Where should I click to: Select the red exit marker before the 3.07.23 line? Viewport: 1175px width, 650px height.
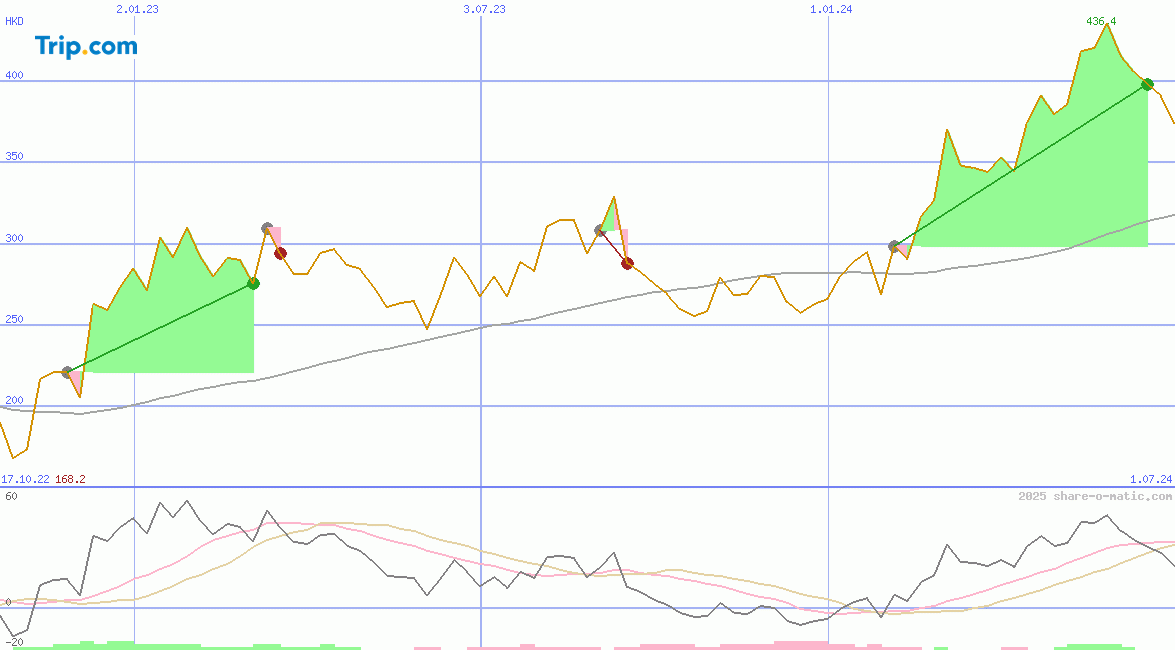click(x=281, y=253)
